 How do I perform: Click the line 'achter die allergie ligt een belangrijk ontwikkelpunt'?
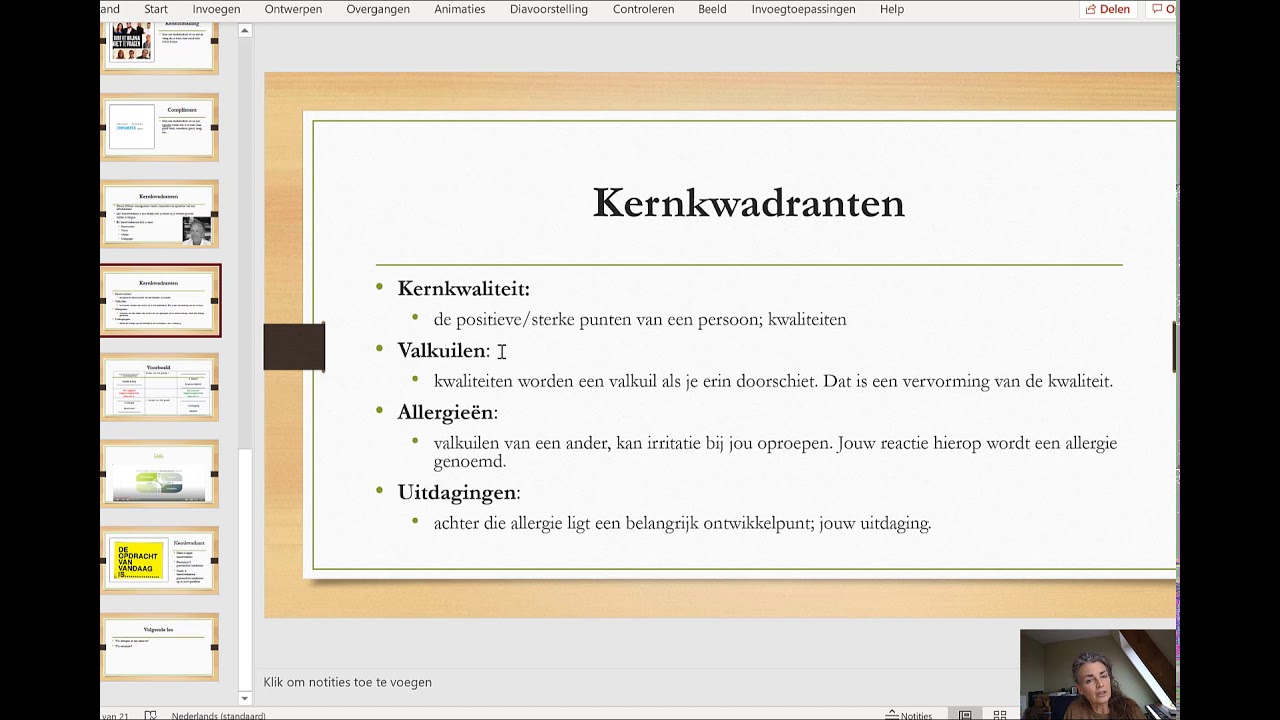[x=682, y=523]
